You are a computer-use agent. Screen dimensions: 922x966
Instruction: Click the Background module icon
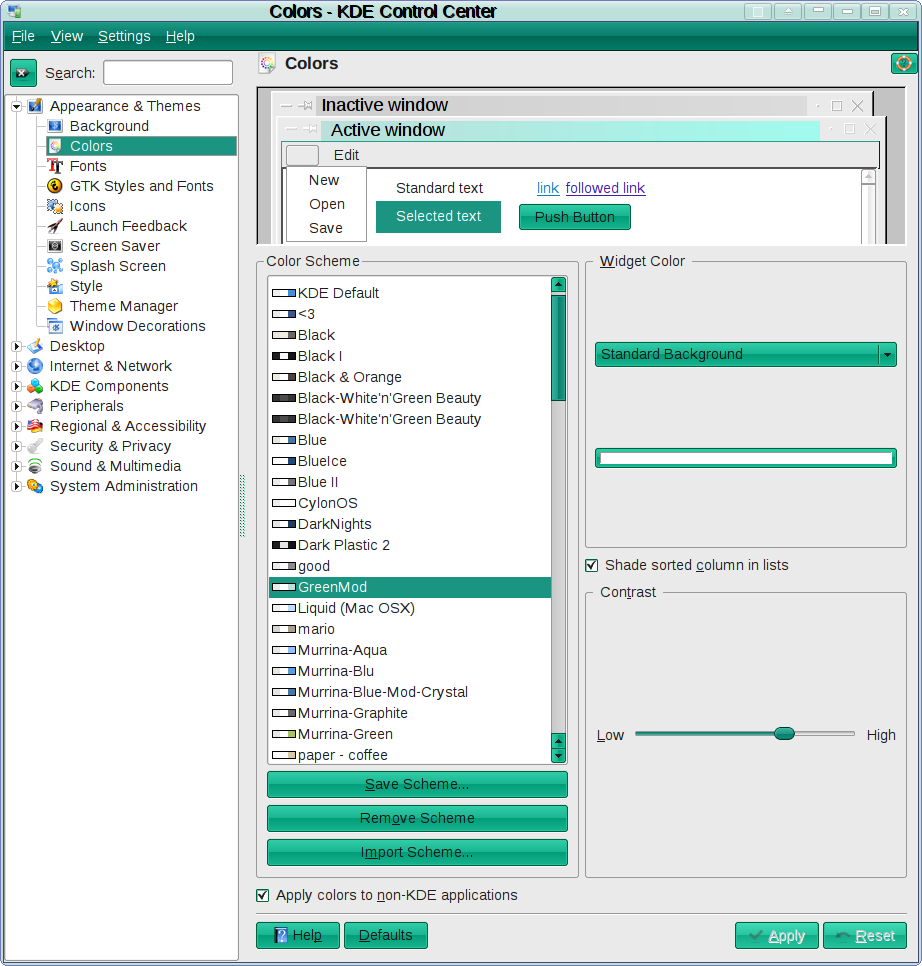[x=55, y=126]
